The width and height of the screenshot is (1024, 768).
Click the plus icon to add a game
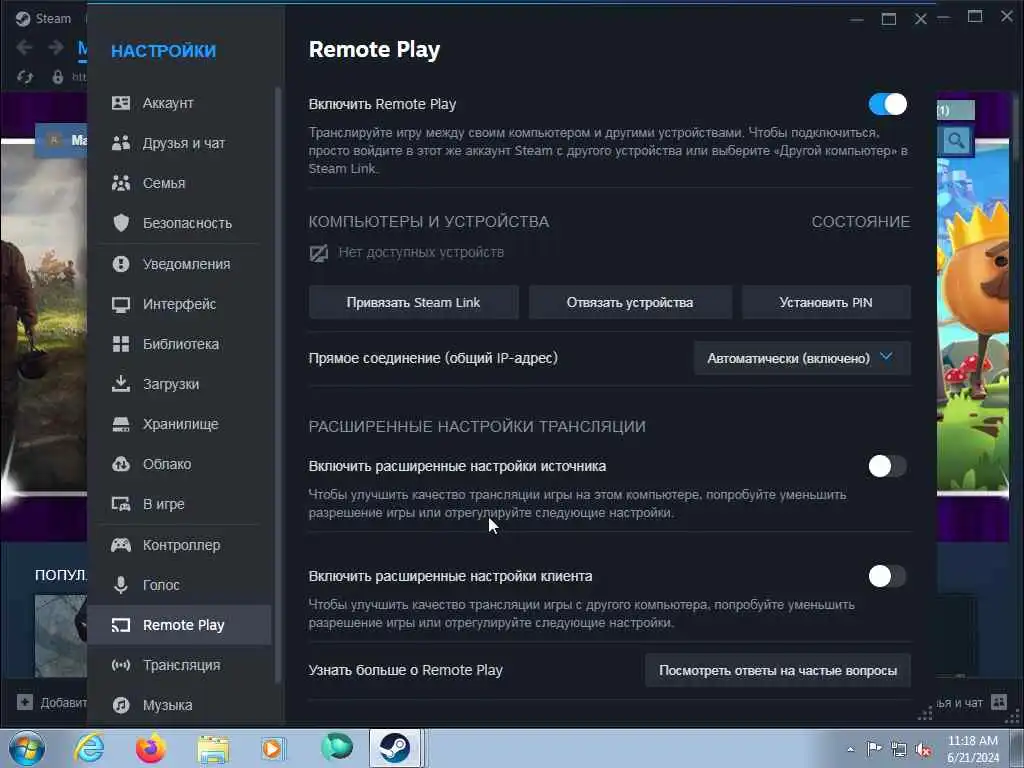pyautogui.click(x=25, y=702)
